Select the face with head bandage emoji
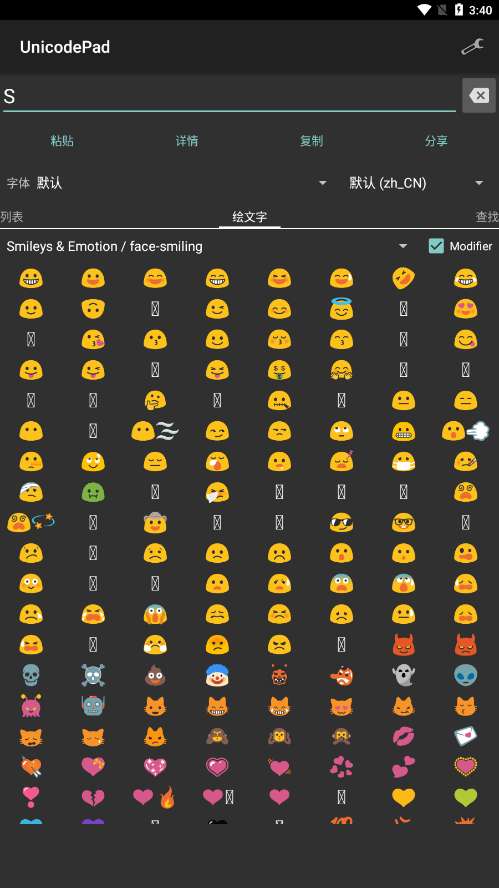The height and width of the screenshot is (888, 499). pyautogui.click(x=31, y=492)
